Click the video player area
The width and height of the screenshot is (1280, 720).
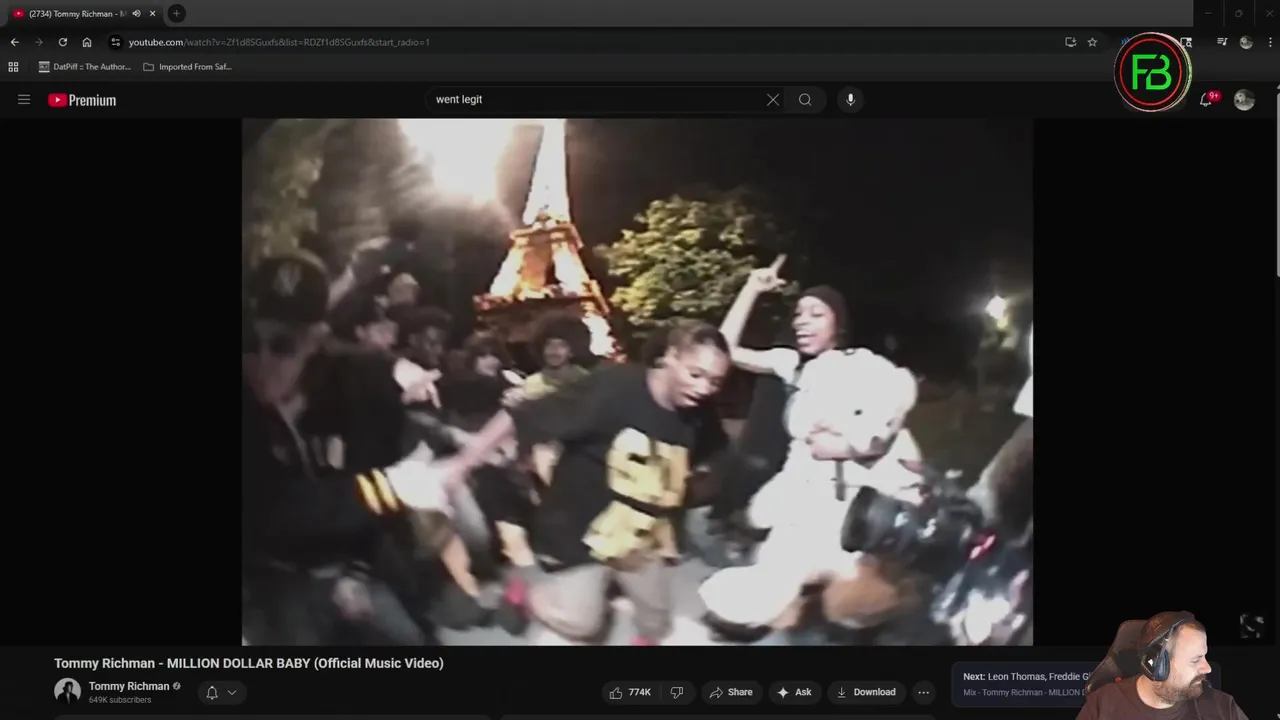[637, 382]
